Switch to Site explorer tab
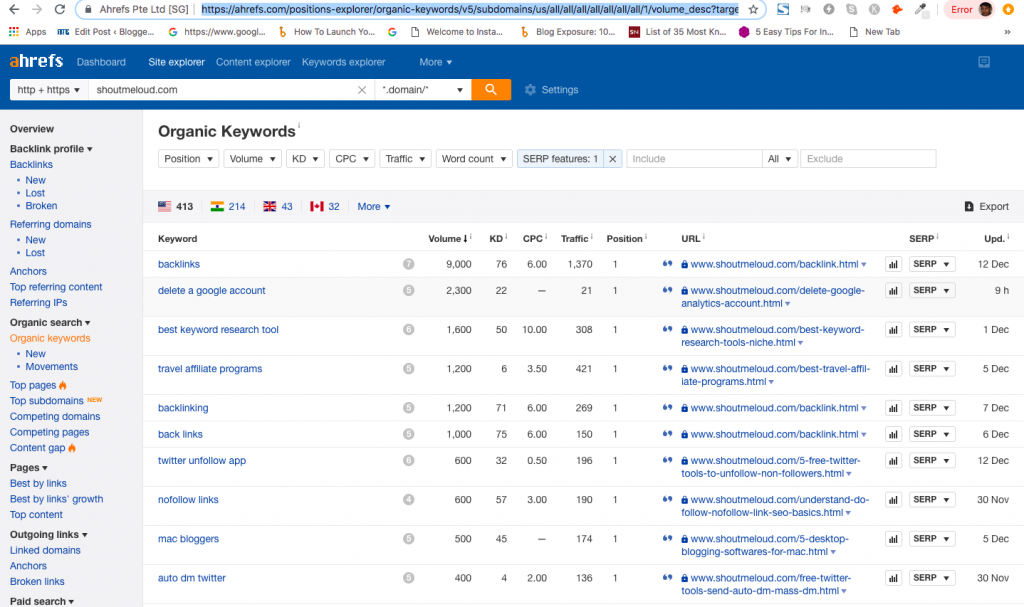Viewport: 1024px width, 607px height. 176,62
